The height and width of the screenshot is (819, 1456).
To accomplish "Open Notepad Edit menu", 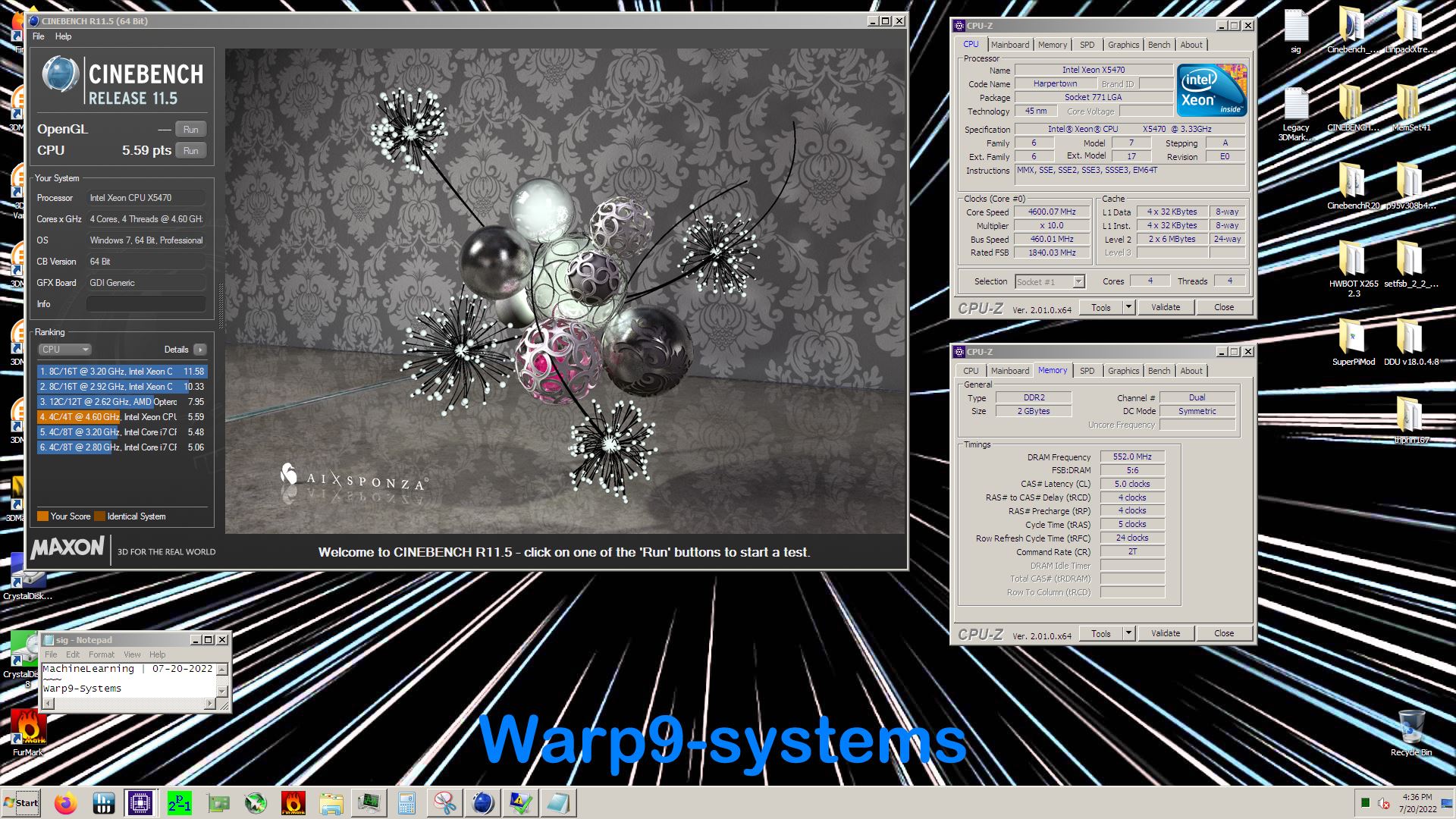I will (73, 654).
